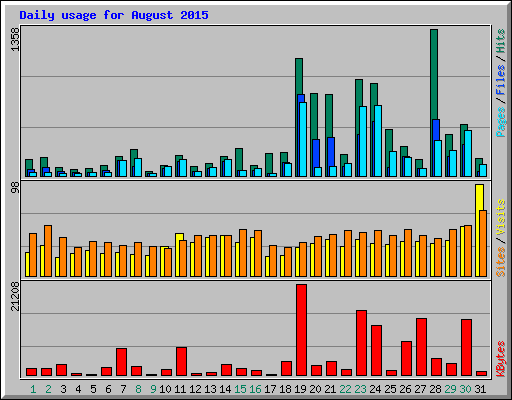
Task: Click the 'Sites' legend label
Action: 501,262
